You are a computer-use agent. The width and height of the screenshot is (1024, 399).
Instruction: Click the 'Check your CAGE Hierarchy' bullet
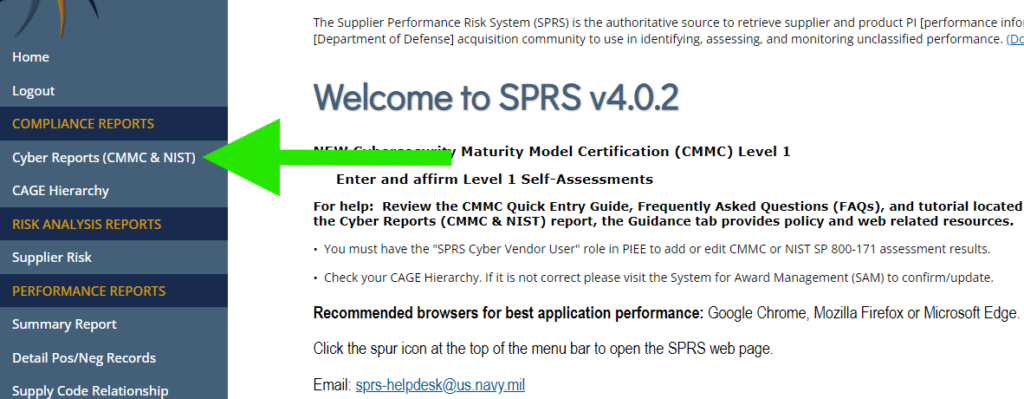pyautogui.click(x=658, y=278)
